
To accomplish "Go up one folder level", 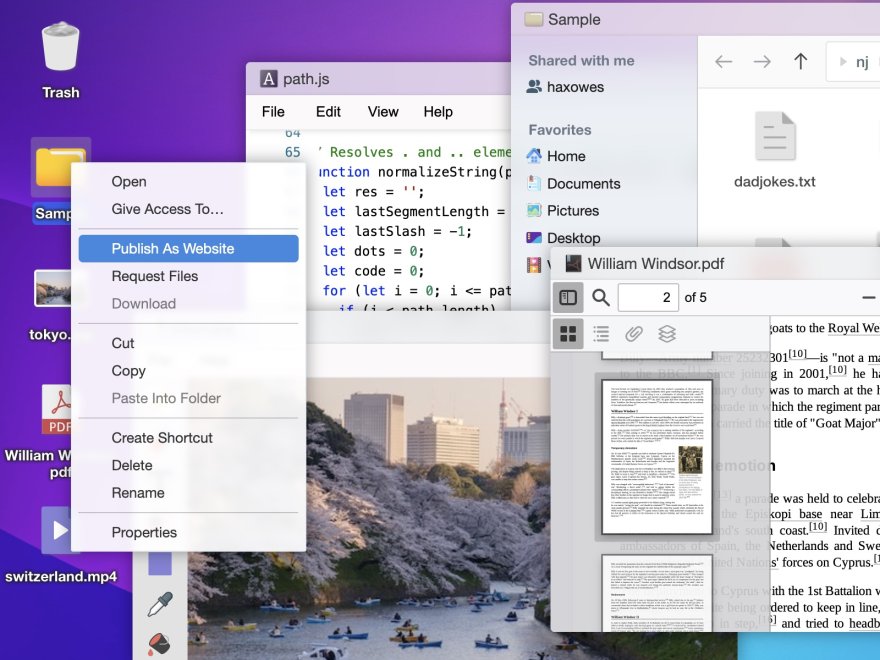I will 800,62.
